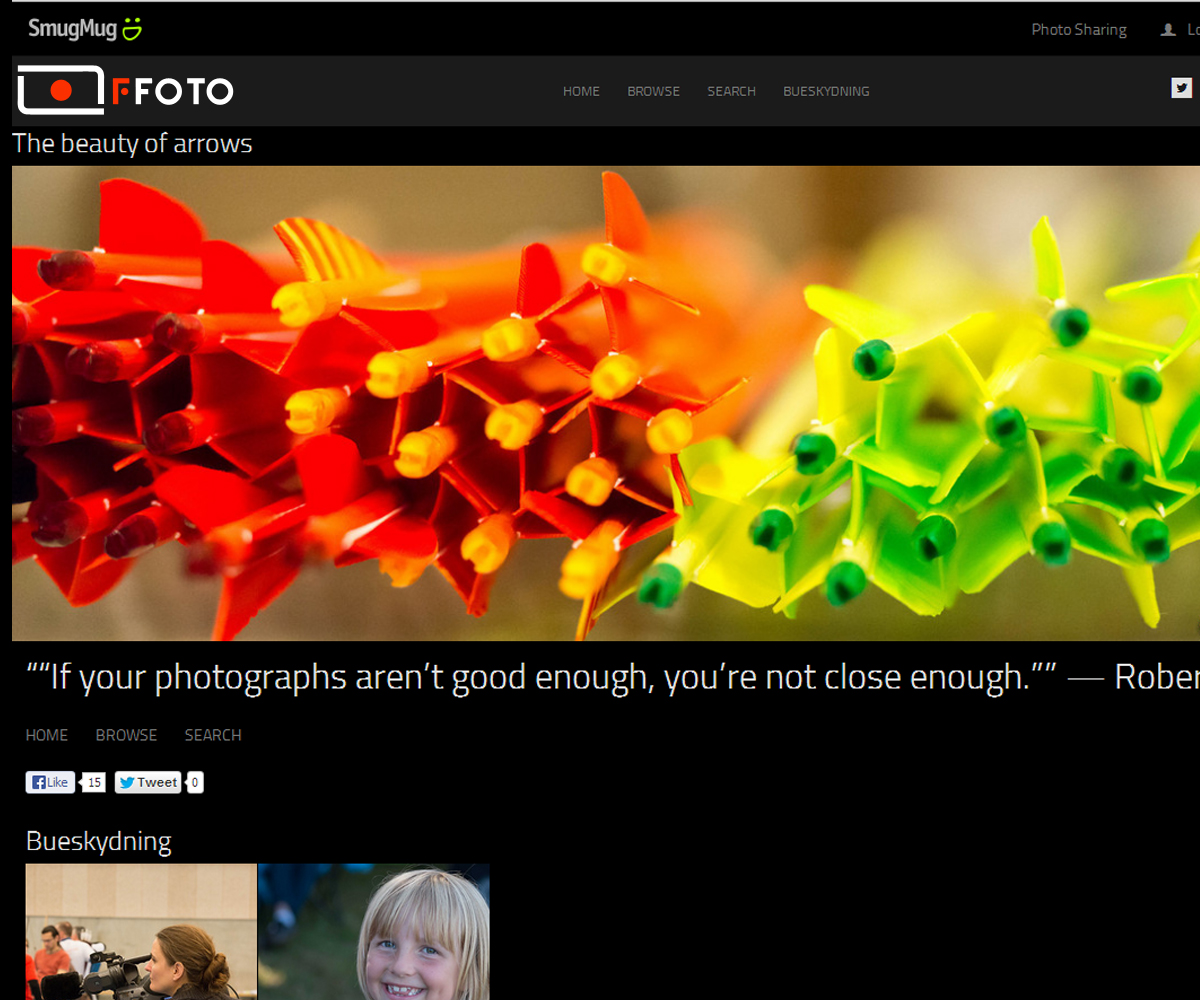Like the page on Facebook
This screenshot has height=1000, width=1200.
click(50, 783)
